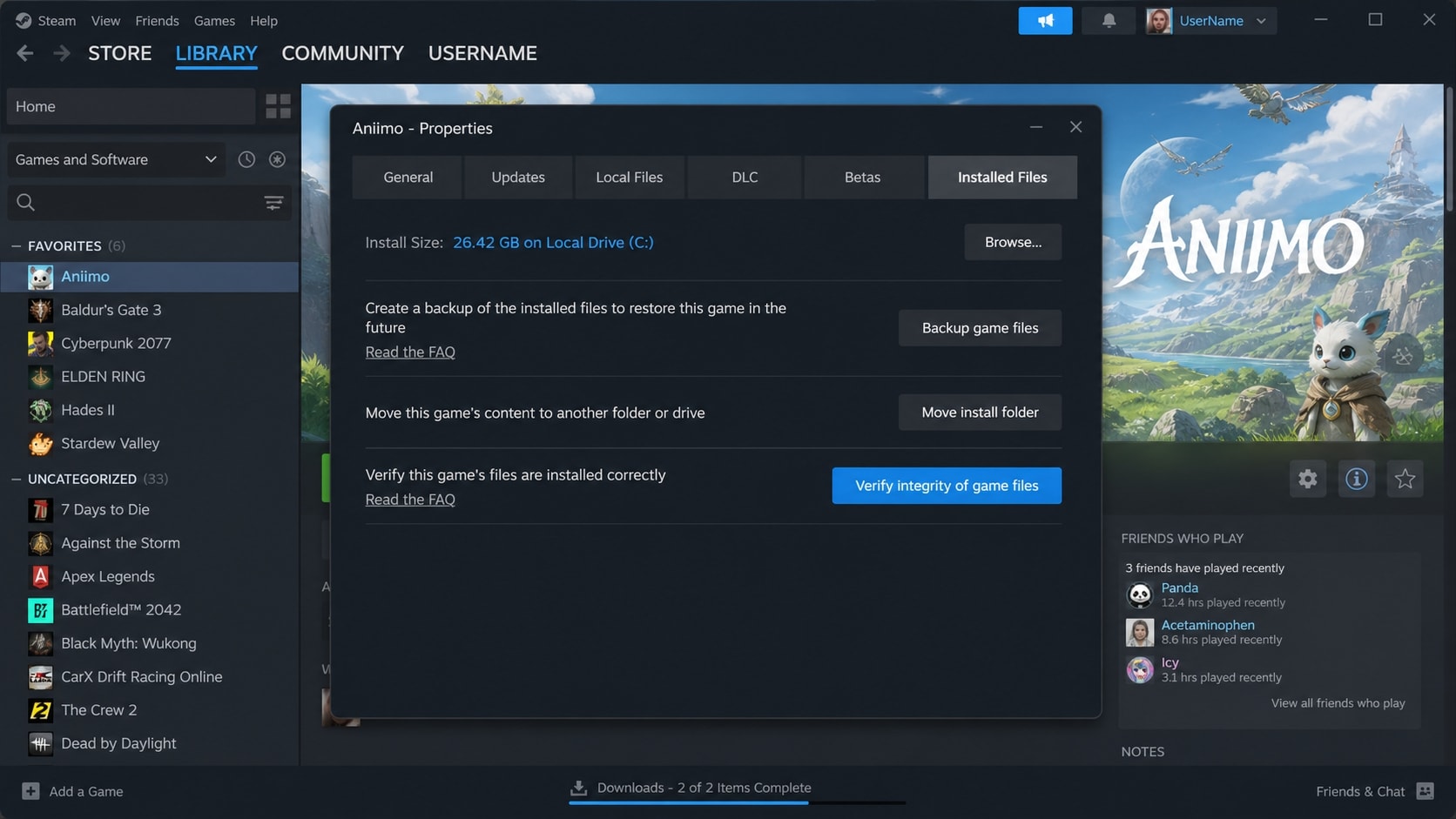This screenshot has height=819, width=1456.
Task: Click Panda's friend avatar
Action: point(1140,595)
